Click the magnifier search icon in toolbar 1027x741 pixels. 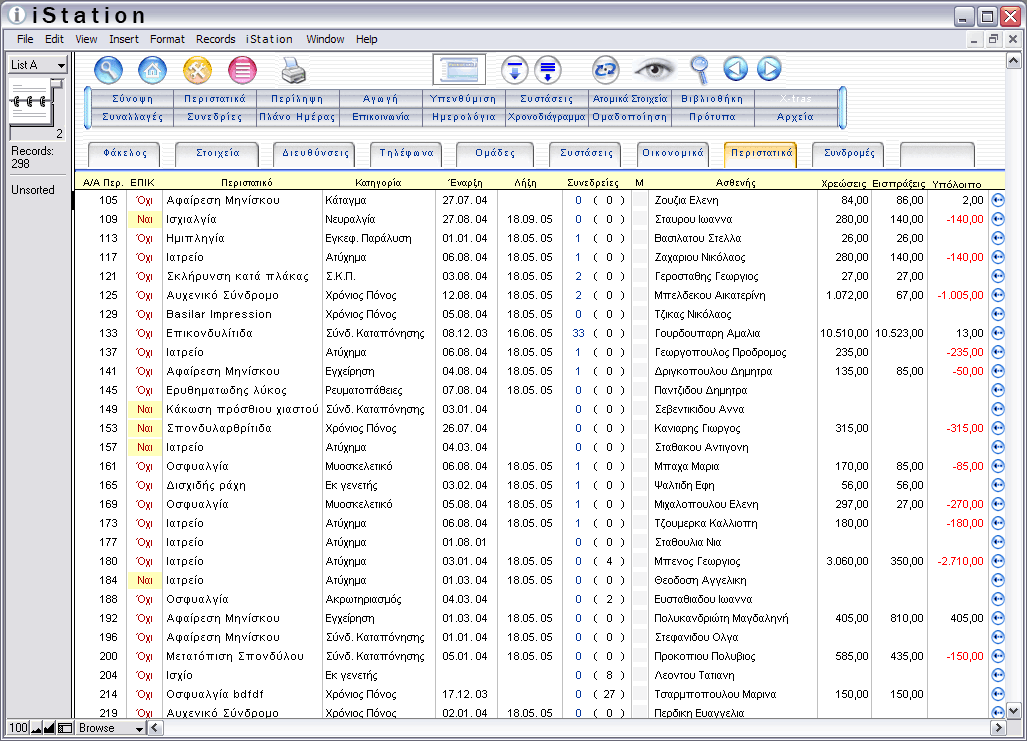tap(109, 69)
